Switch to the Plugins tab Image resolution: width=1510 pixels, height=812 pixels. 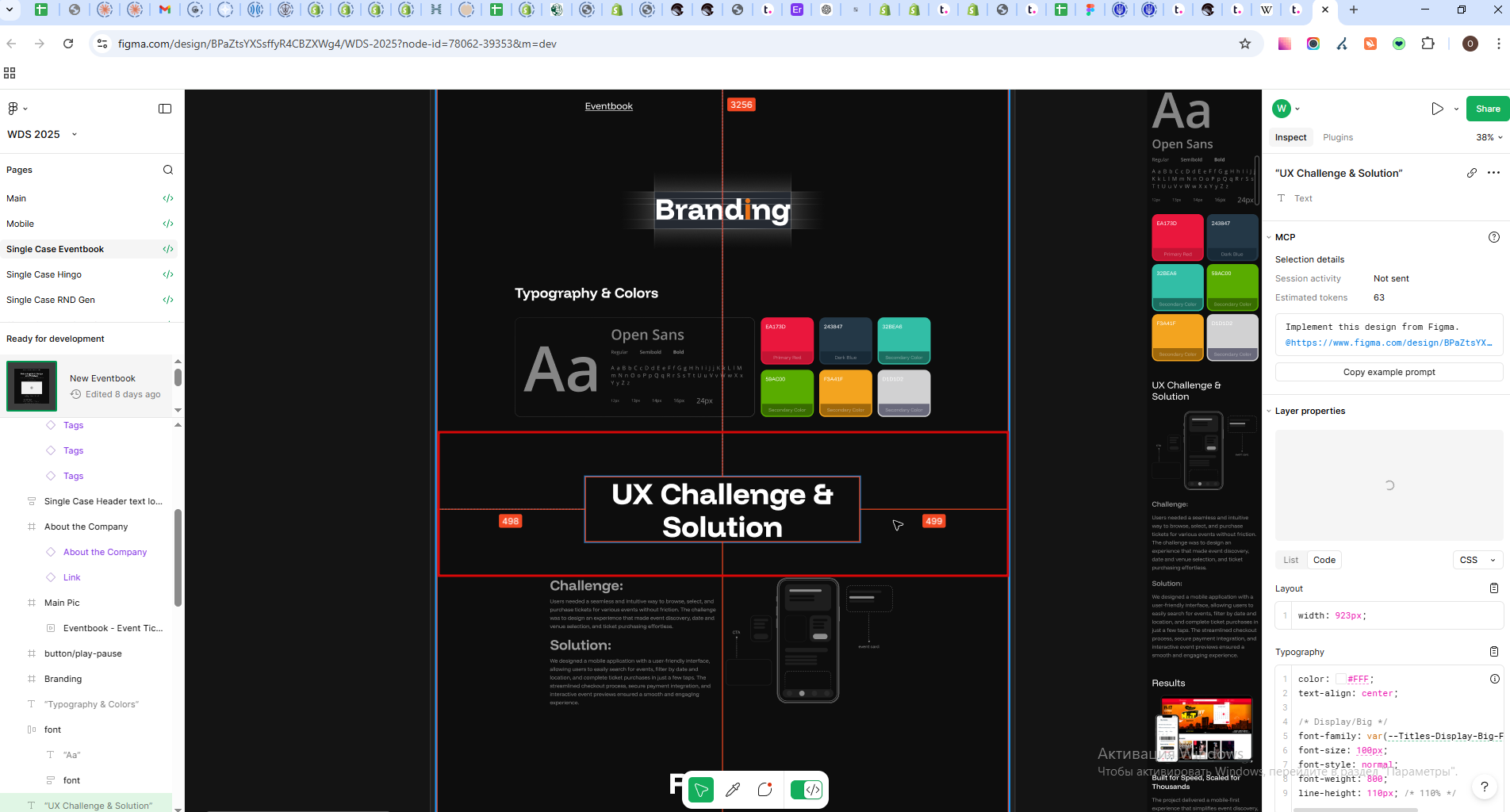1338,137
